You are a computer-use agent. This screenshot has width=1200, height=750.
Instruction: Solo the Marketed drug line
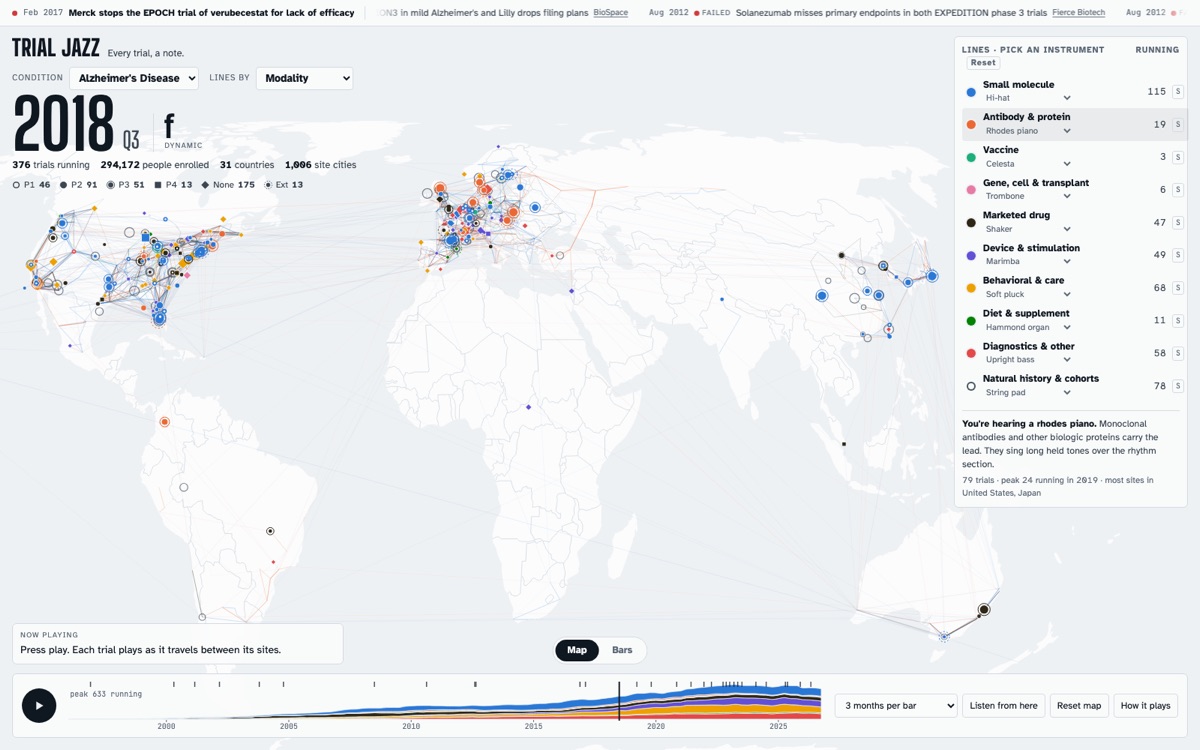[1178, 223]
